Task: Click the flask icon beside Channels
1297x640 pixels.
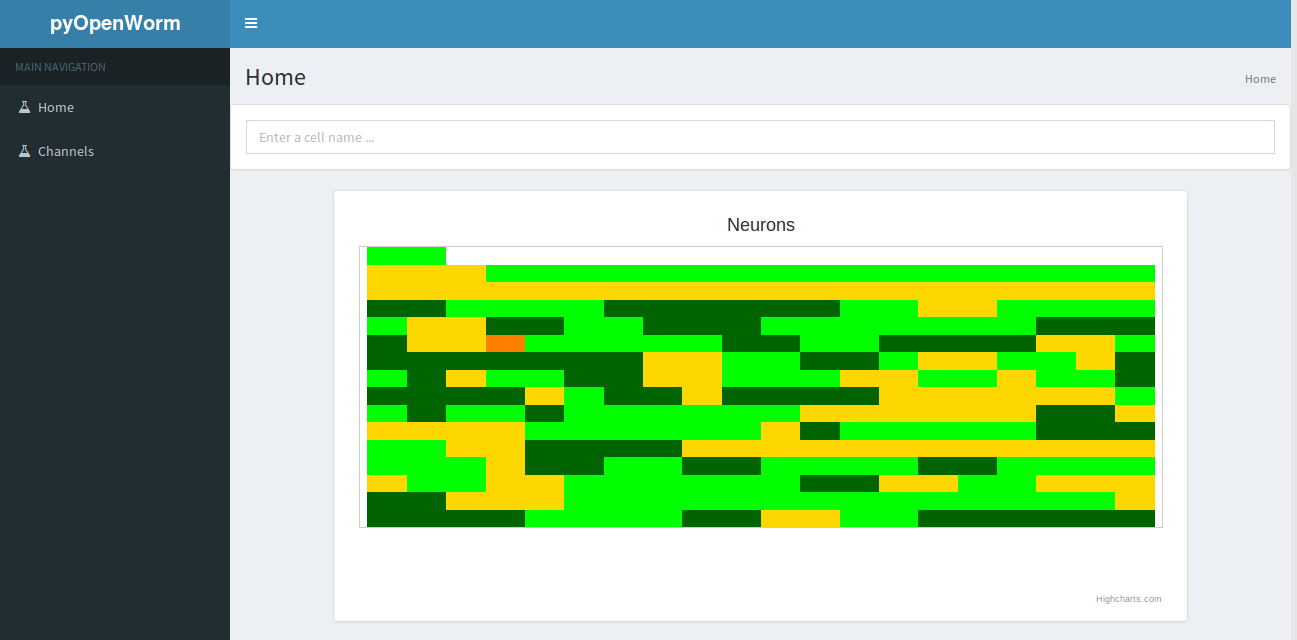Action: coord(24,150)
